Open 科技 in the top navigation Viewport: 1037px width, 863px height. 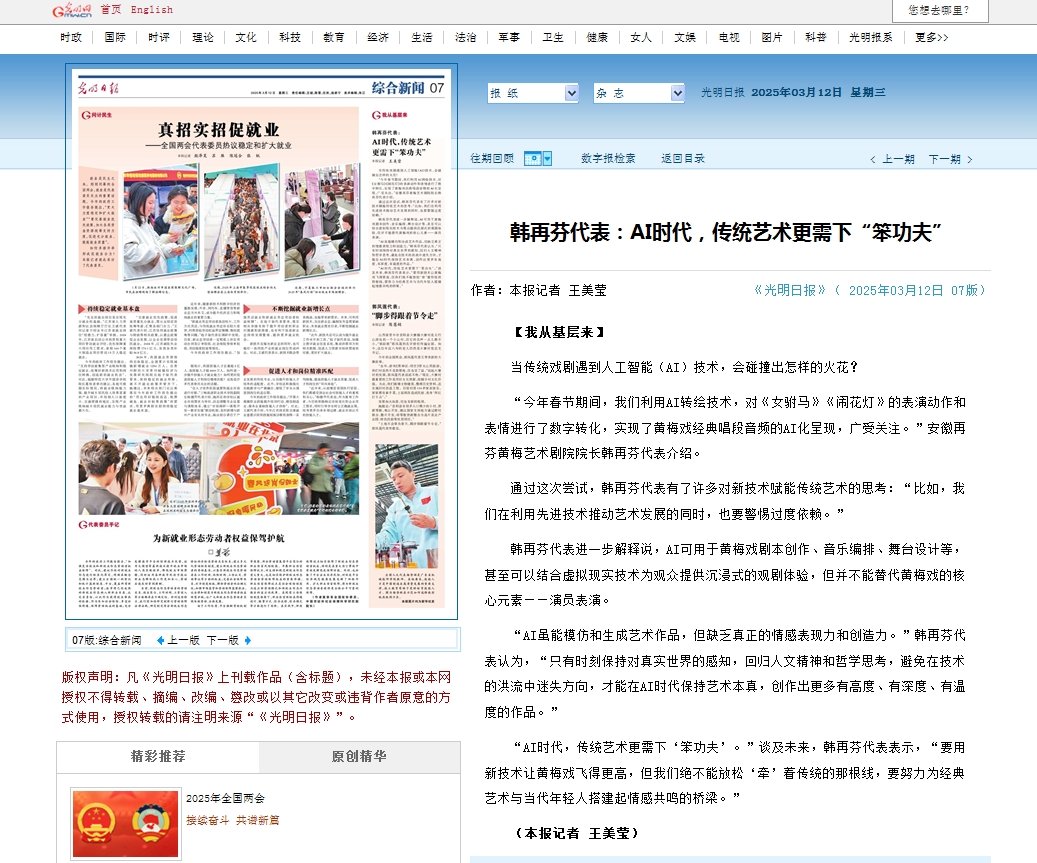click(x=290, y=37)
